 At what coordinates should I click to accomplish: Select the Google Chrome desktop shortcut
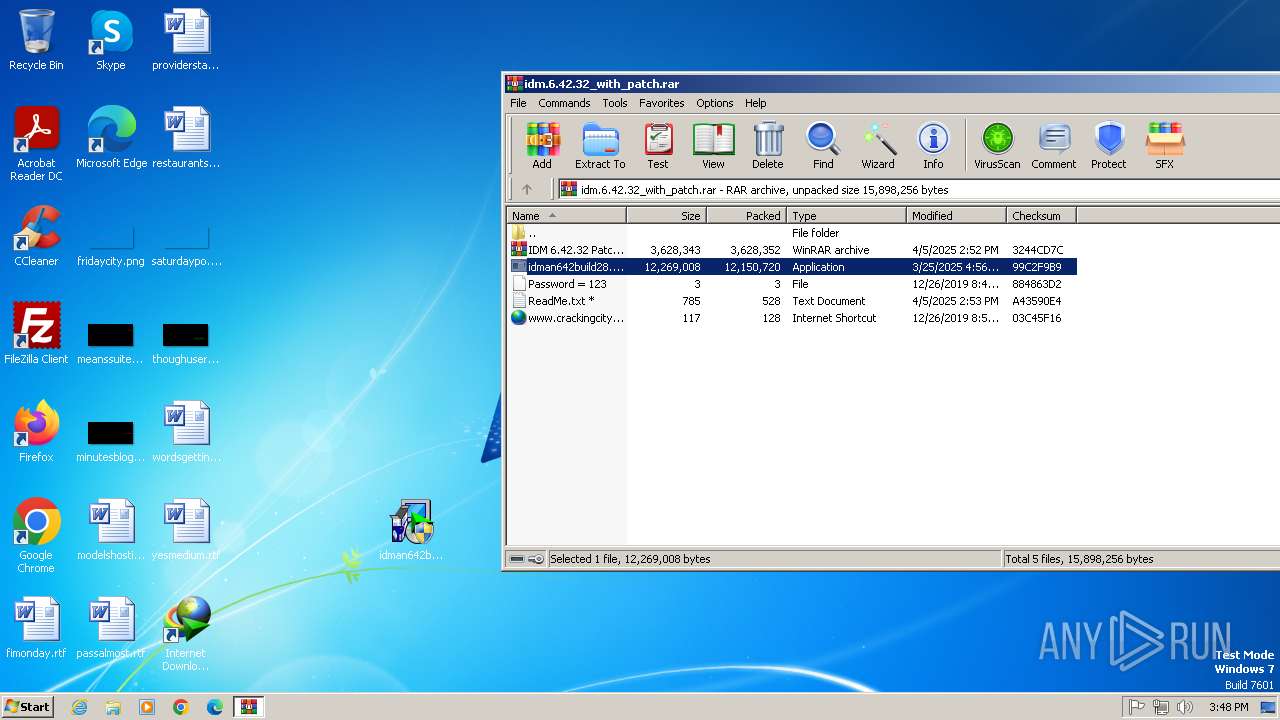coord(36,536)
